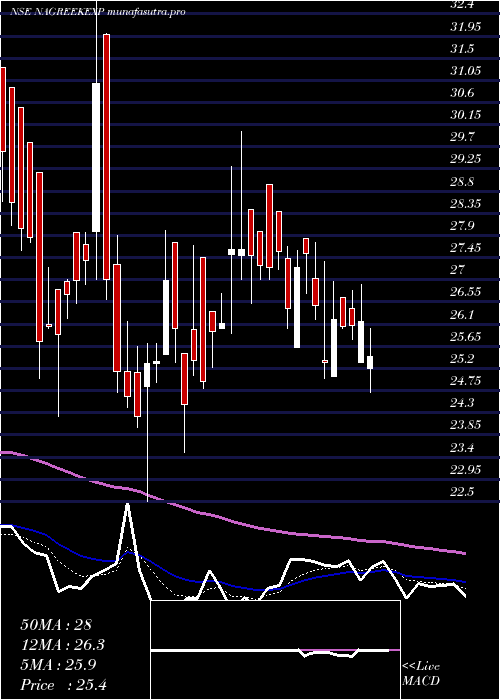Click the Price : 25.4 value text

[63, 685]
